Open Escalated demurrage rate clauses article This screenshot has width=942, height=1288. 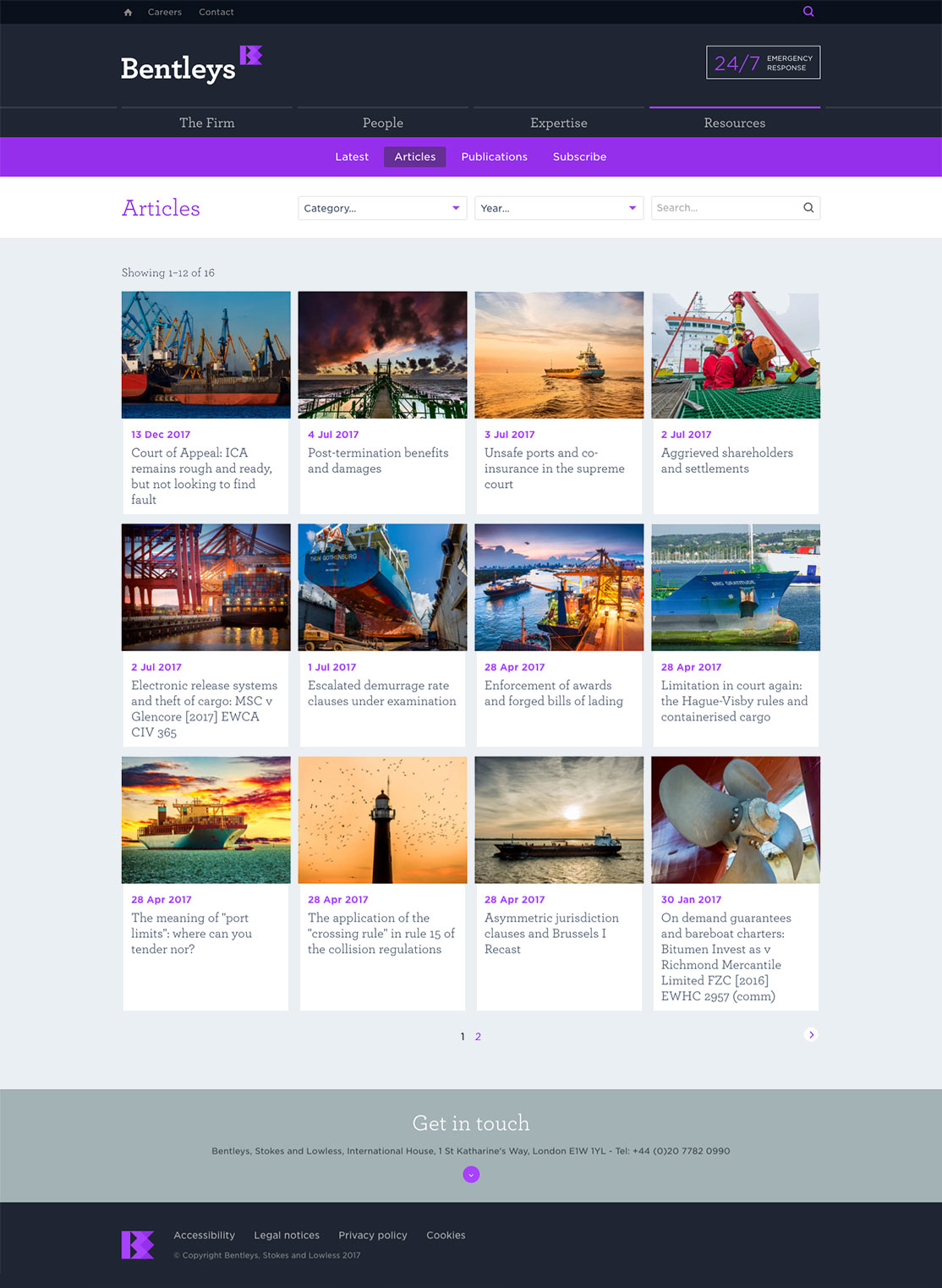pos(382,693)
